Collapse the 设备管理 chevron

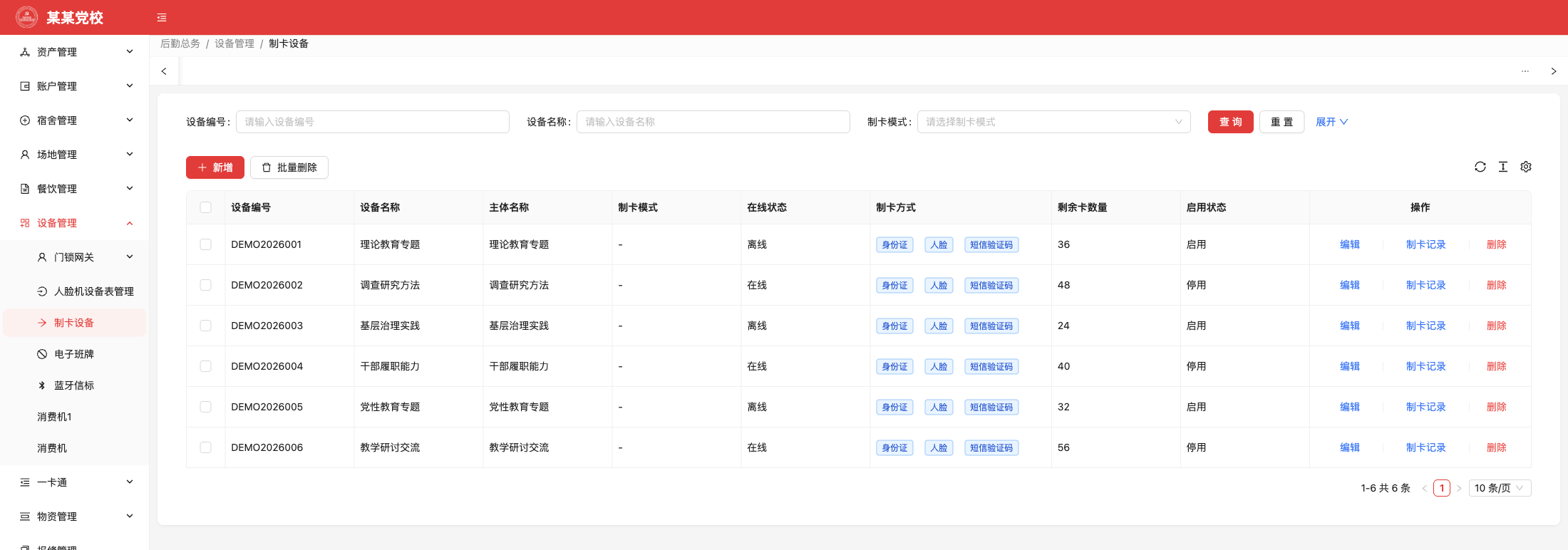pos(130,223)
